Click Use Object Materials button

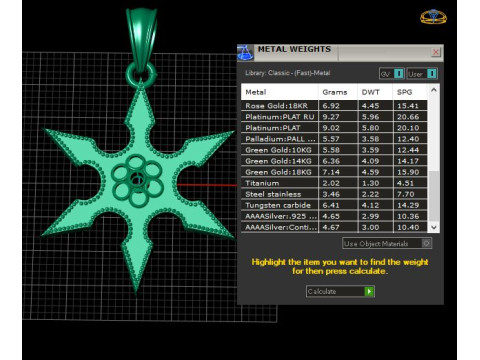(387, 243)
